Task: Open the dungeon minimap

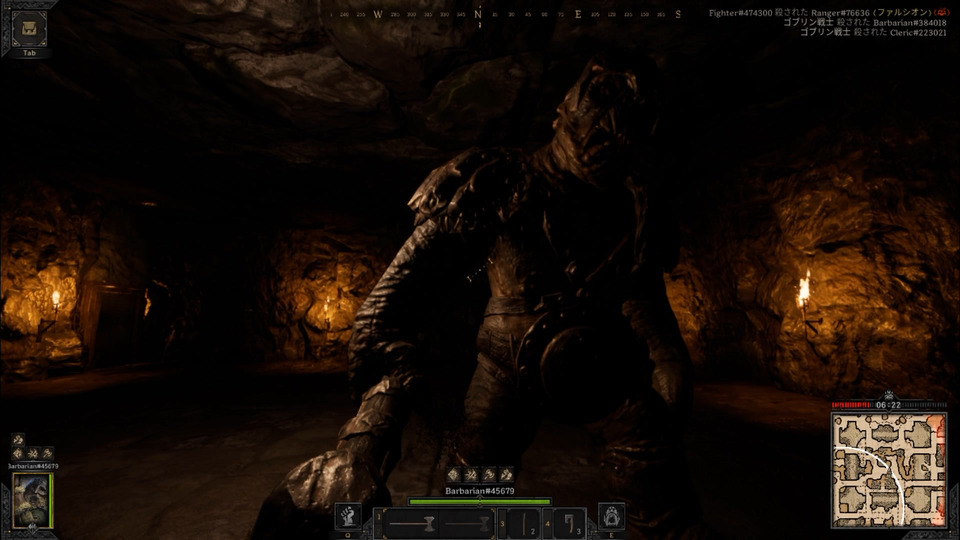Action: coord(889,470)
